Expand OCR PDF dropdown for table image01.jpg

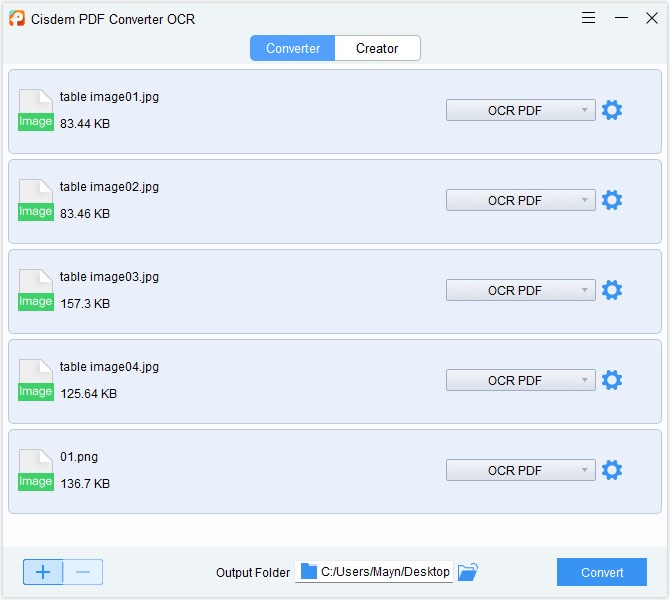[520, 111]
